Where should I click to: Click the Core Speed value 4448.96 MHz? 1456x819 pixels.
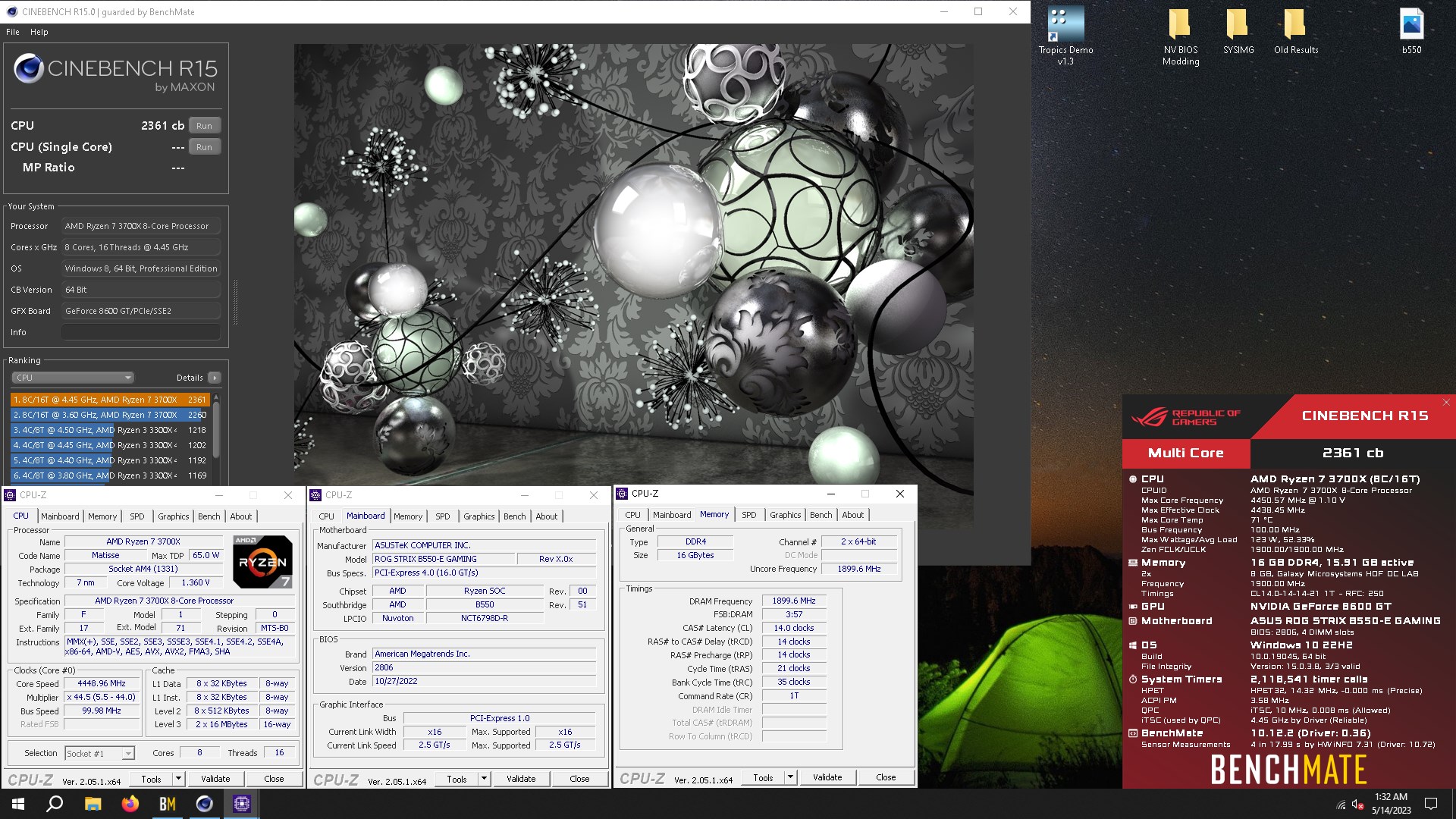point(102,683)
